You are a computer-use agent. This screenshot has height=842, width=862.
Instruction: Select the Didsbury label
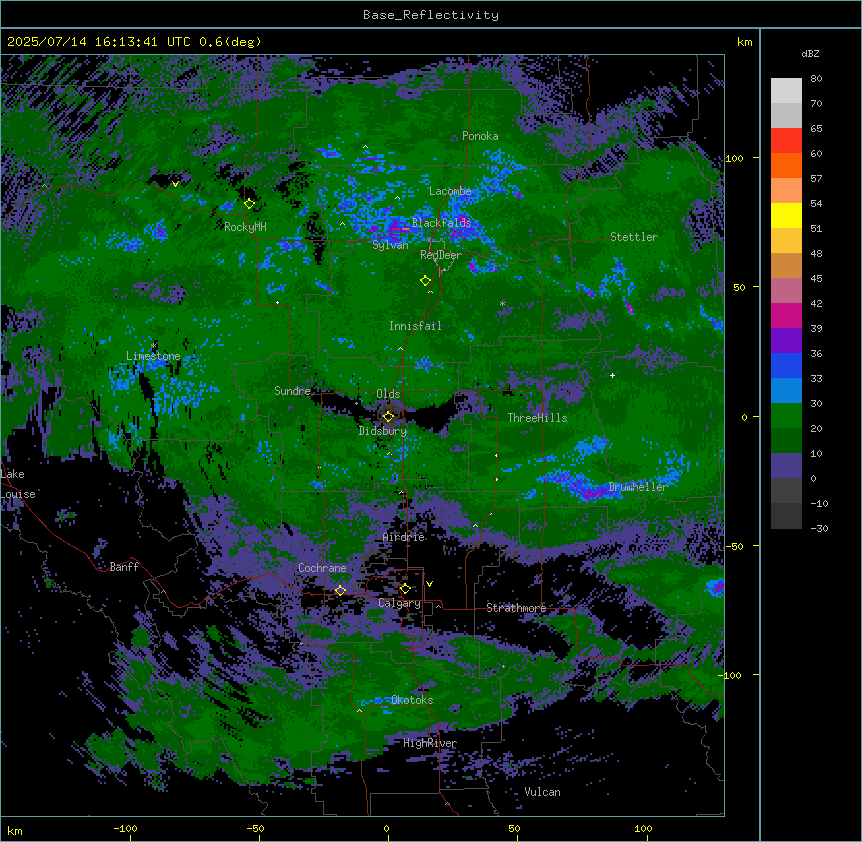click(383, 431)
